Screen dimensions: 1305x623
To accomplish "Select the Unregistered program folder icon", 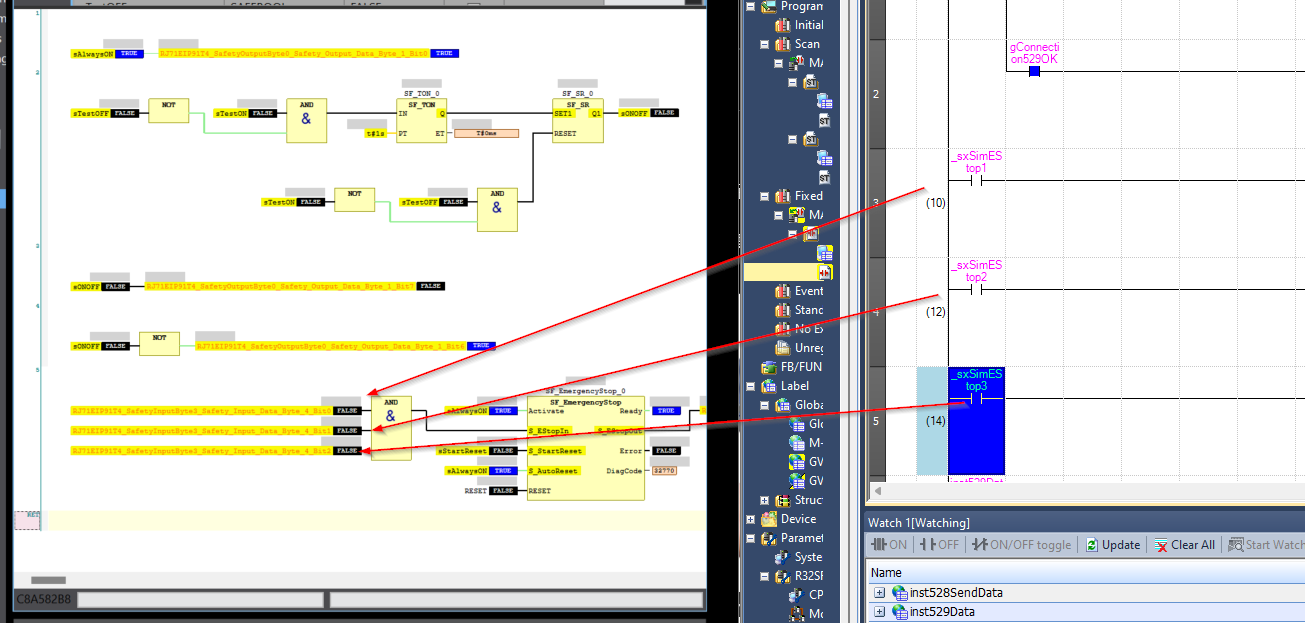I will 785,348.
